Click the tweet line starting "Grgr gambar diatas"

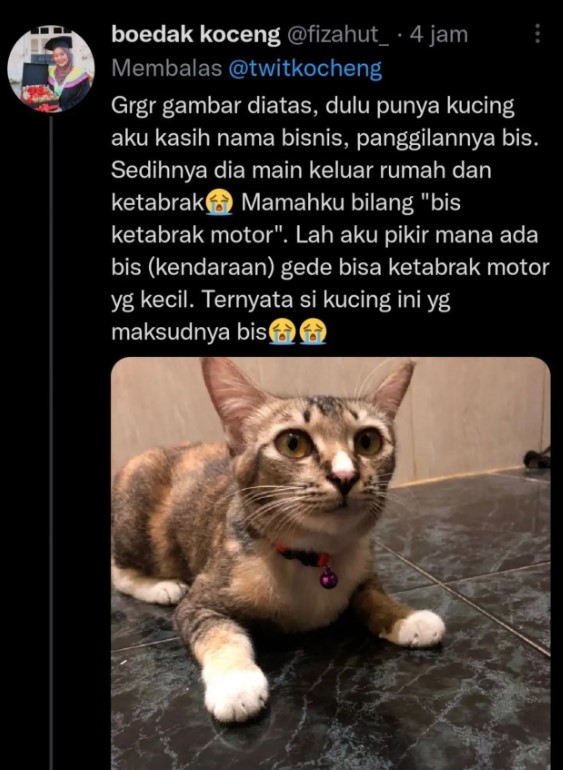[x=313, y=106]
